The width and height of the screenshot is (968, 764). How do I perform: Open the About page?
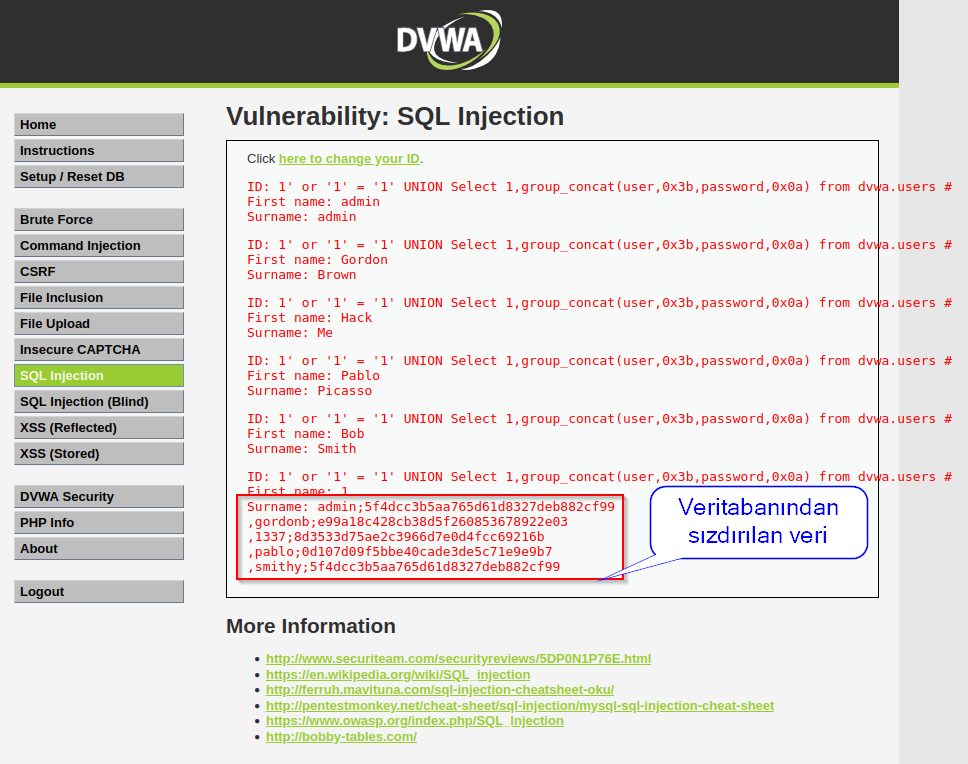coord(99,549)
